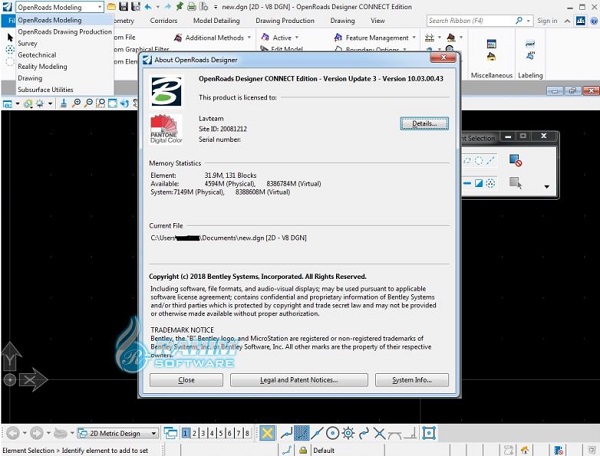Toggle view number 5 button
600x456 pixels.
coord(221,433)
